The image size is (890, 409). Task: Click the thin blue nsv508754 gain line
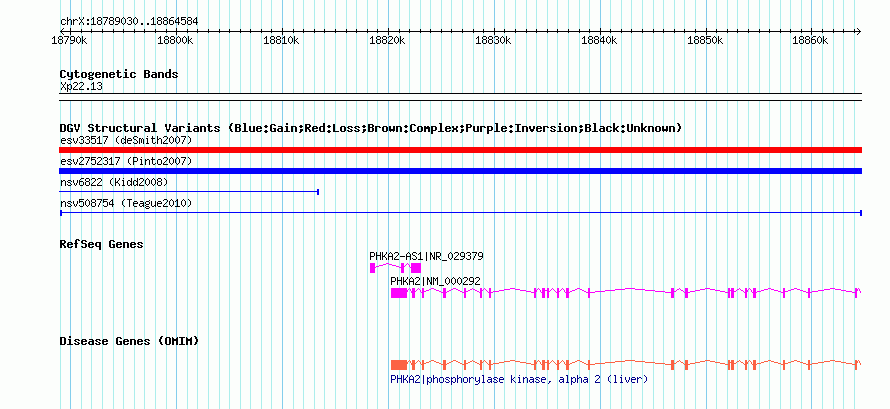tap(460, 213)
